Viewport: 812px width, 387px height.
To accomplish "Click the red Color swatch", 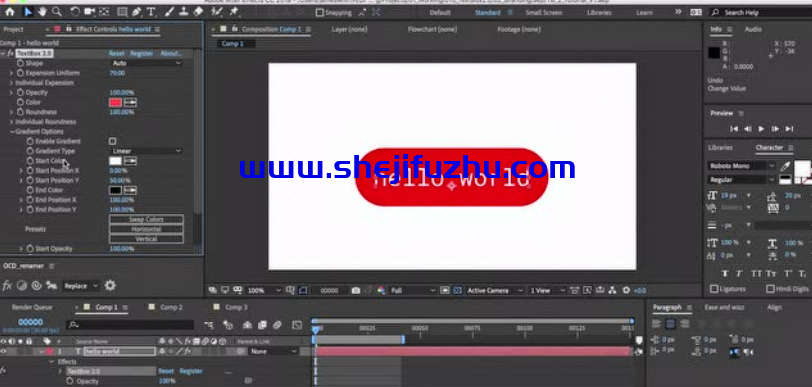I will pyautogui.click(x=115, y=103).
